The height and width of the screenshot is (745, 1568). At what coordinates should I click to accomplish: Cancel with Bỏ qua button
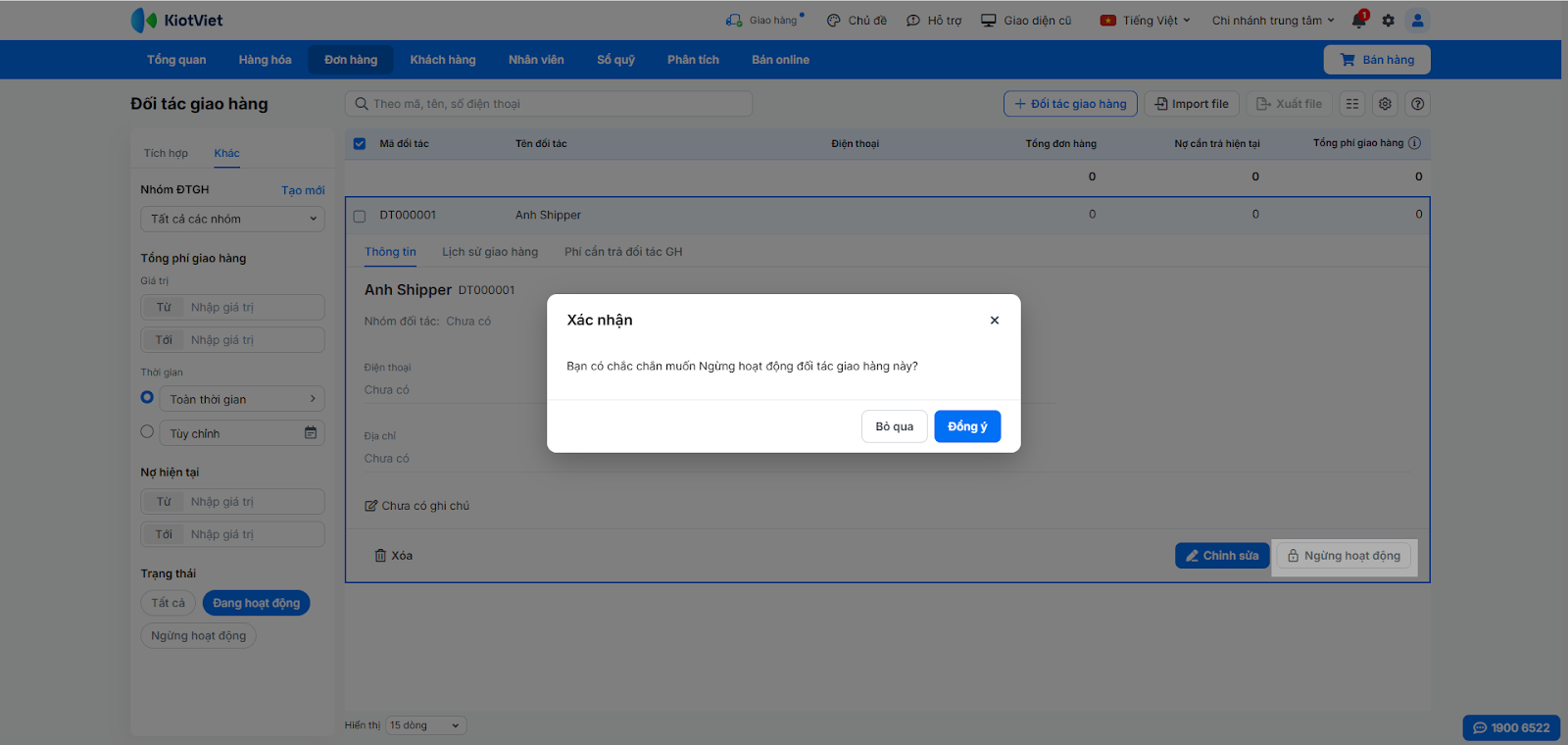pyautogui.click(x=895, y=426)
